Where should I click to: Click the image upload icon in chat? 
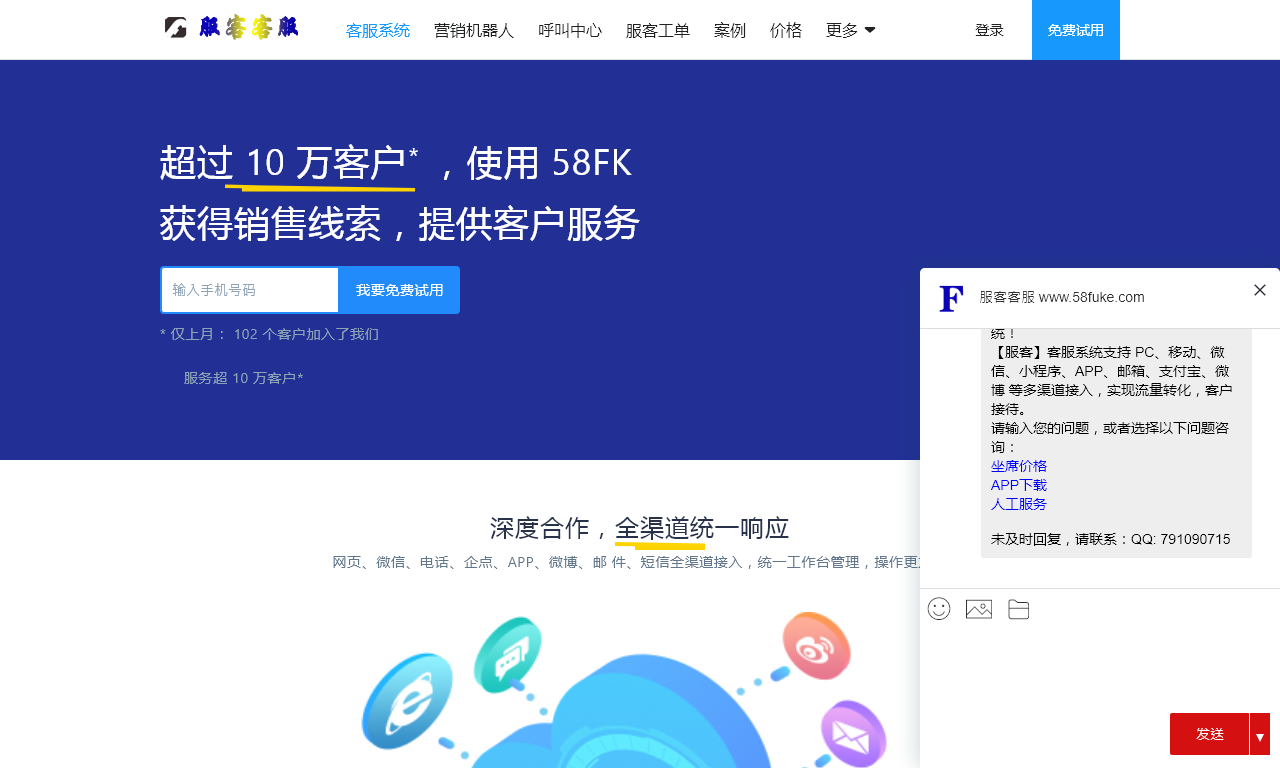tap(979, 609)
